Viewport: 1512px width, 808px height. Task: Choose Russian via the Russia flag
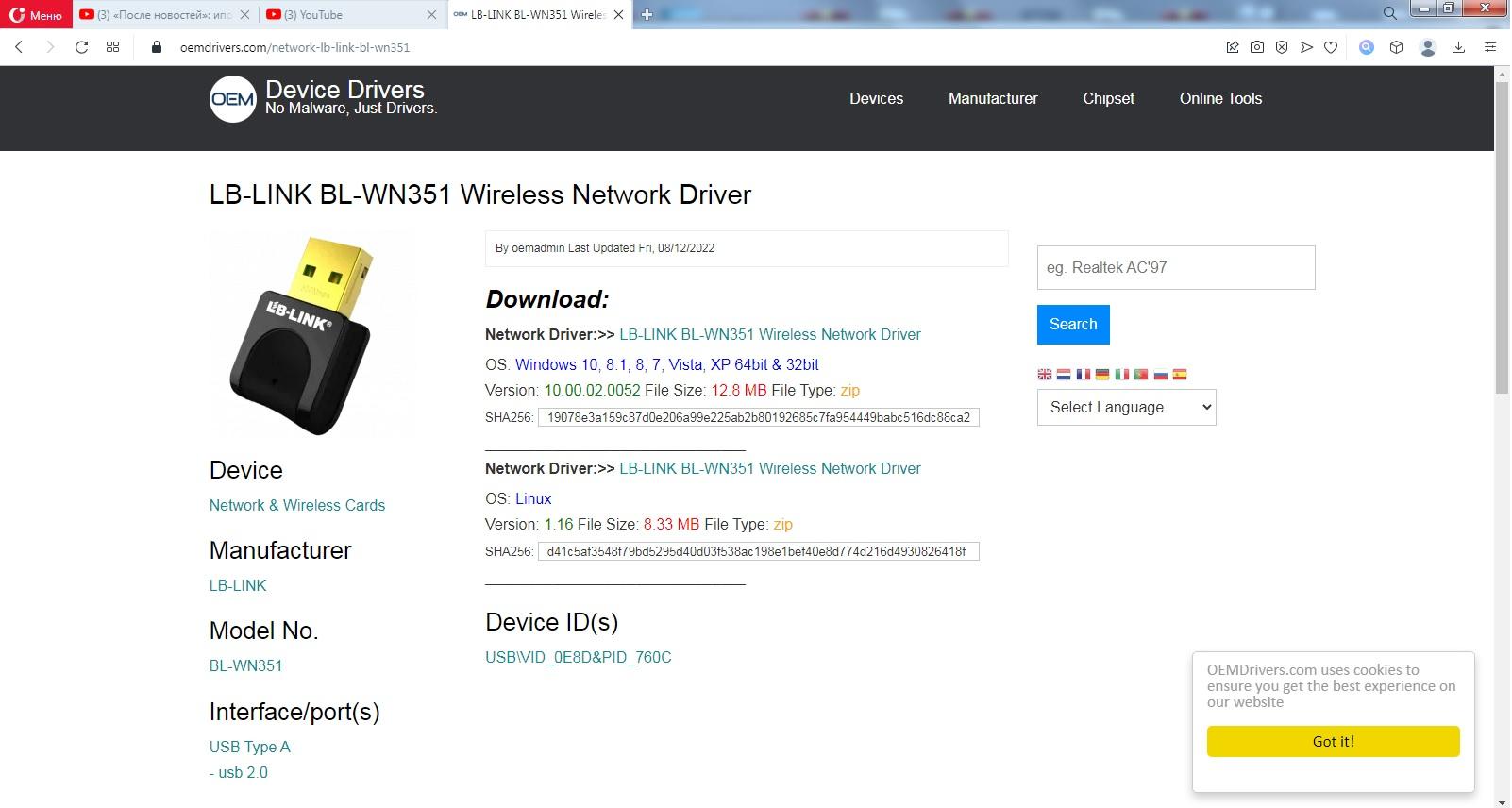click(x=1160, y=374)
